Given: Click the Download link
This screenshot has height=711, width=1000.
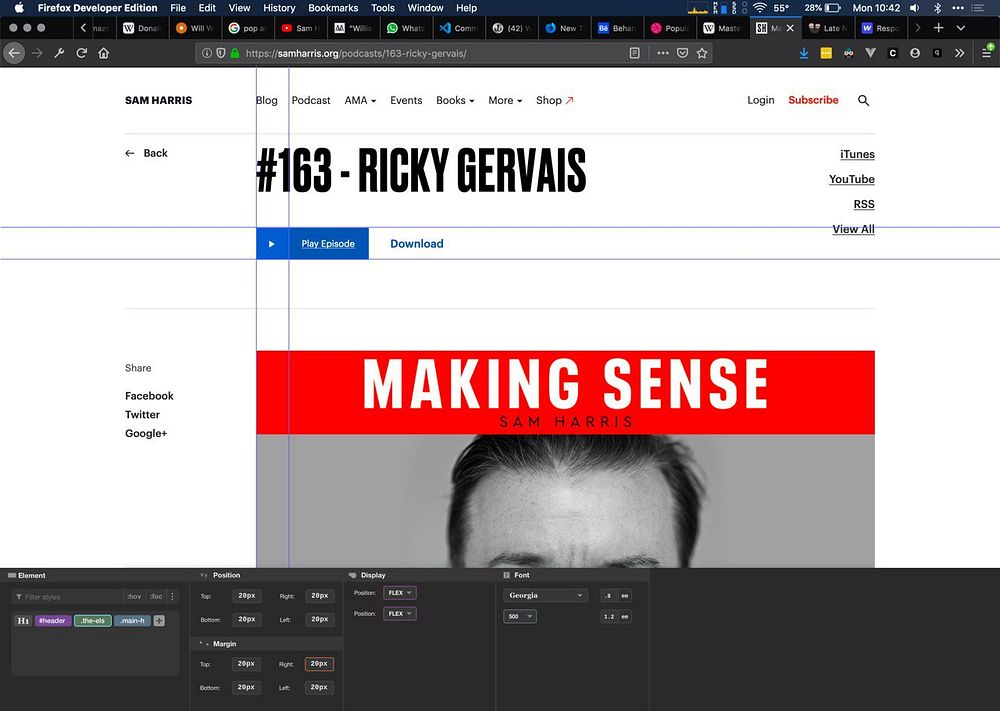Looking at the screenshot, I should (x=416, y=244).
